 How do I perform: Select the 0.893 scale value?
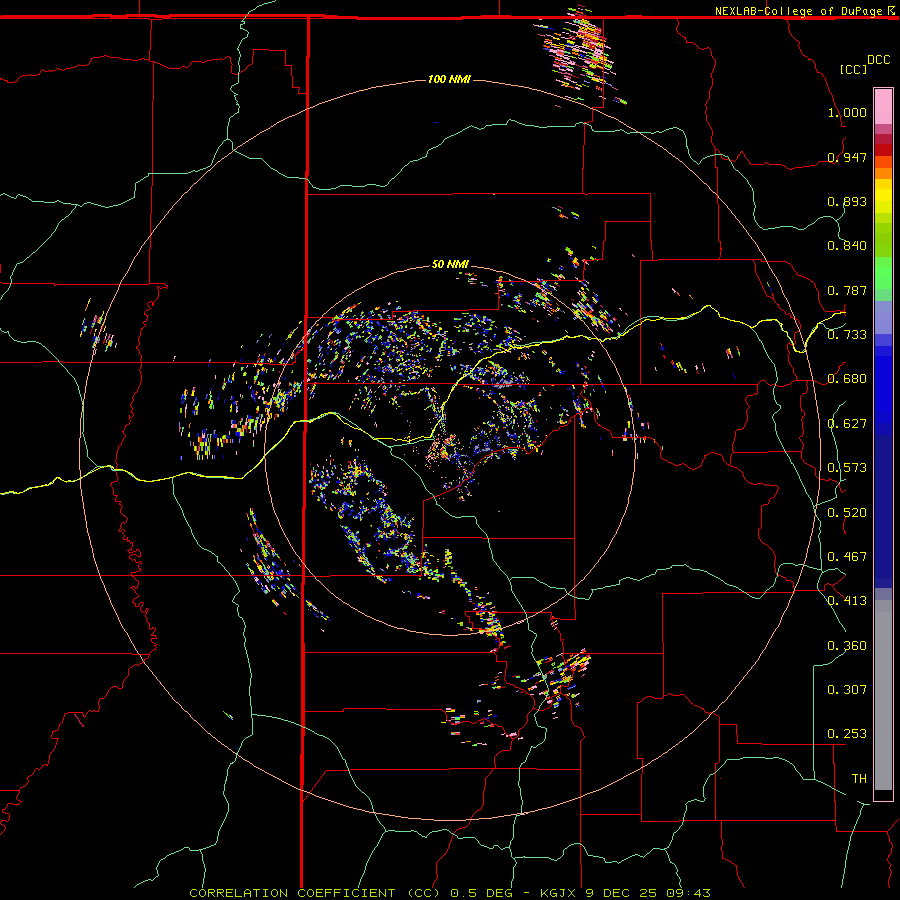847,201
